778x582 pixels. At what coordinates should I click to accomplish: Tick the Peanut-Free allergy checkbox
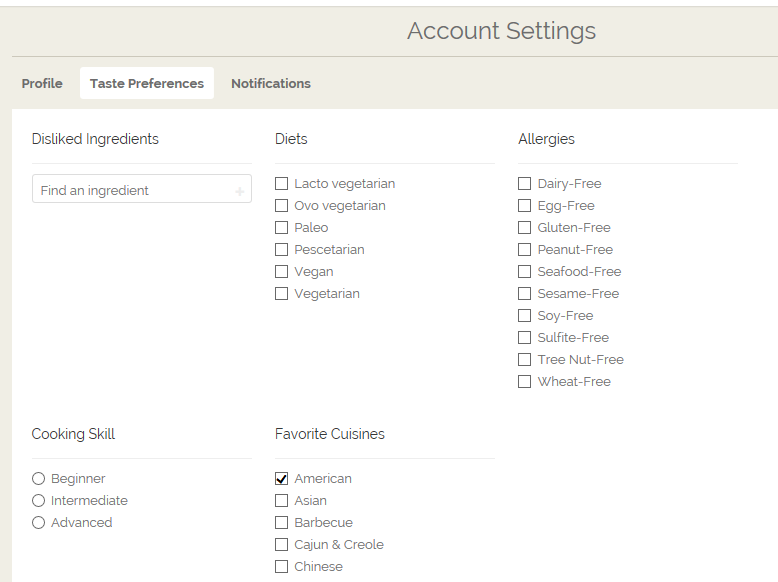point(525,250)
